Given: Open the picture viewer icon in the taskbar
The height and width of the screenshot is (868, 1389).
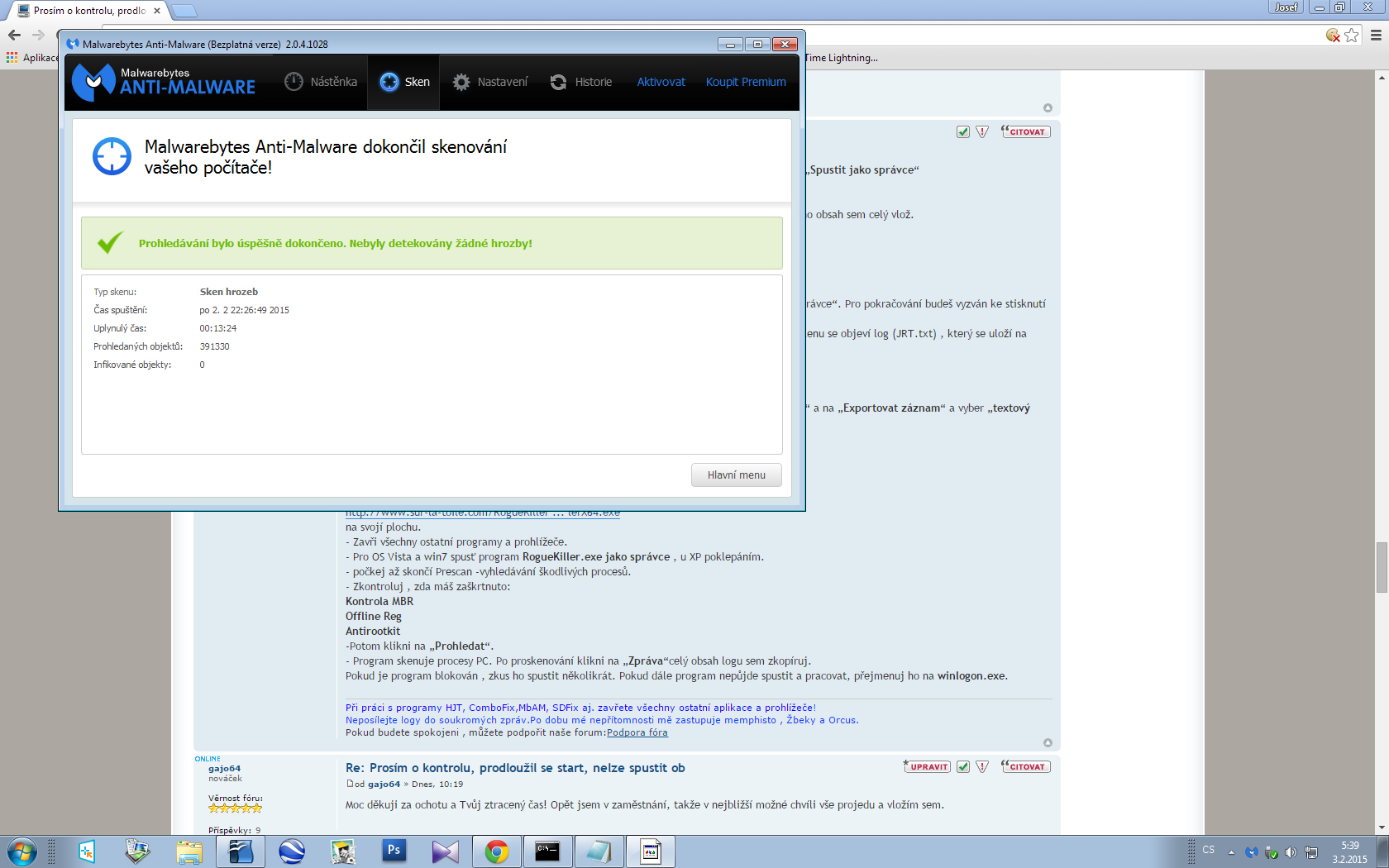Looking at the screenshot, I should point(138,851).
